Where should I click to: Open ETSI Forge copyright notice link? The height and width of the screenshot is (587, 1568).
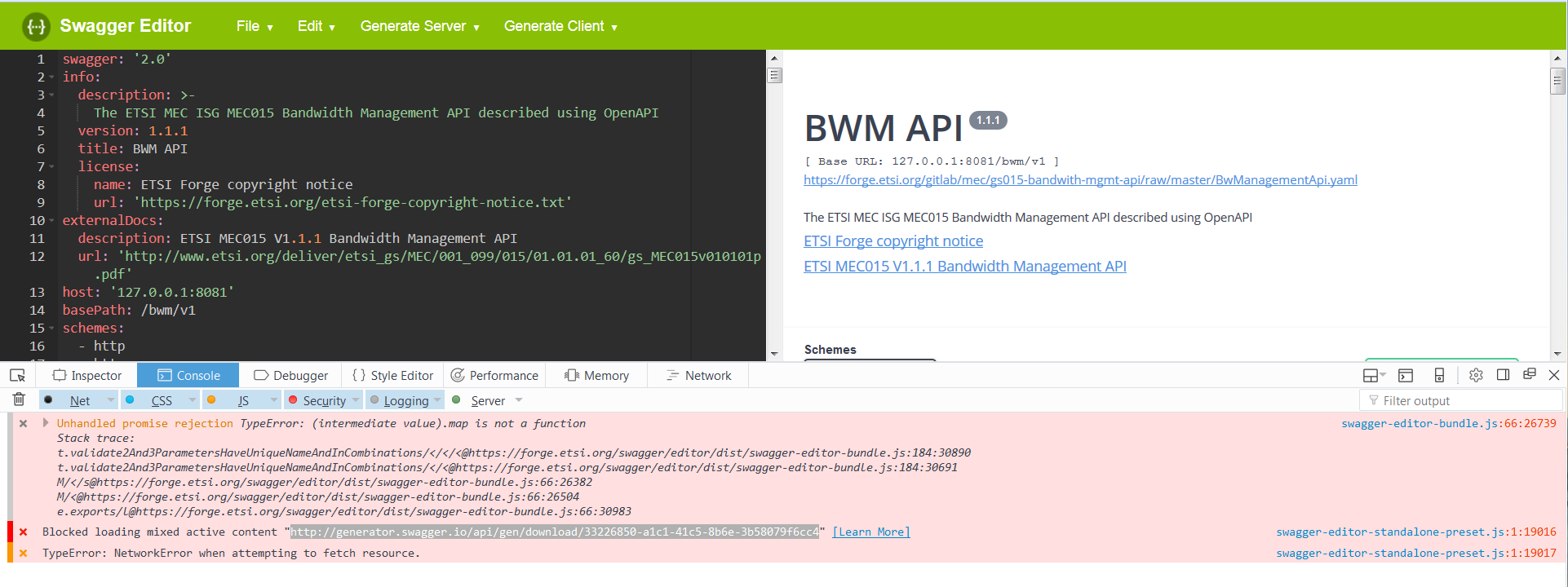[893, 241]
